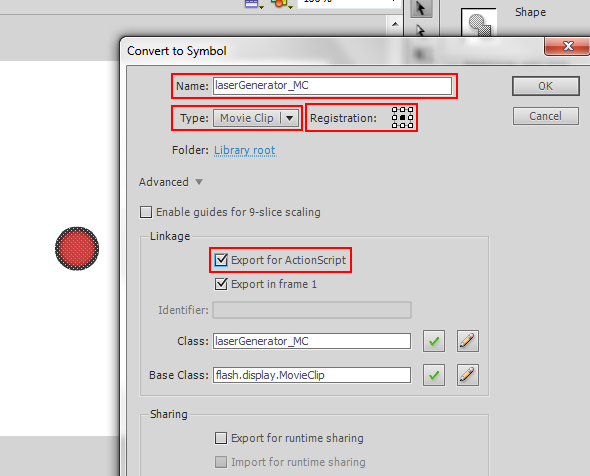The width and height of the screenshot is (590, 476).
Task: Click the Identifier input field
Action: [x=312, y=310]
